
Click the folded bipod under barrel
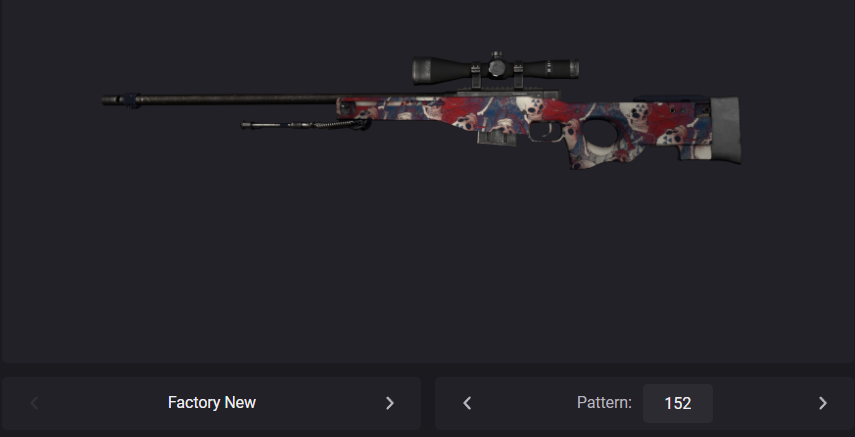[305, 125]
